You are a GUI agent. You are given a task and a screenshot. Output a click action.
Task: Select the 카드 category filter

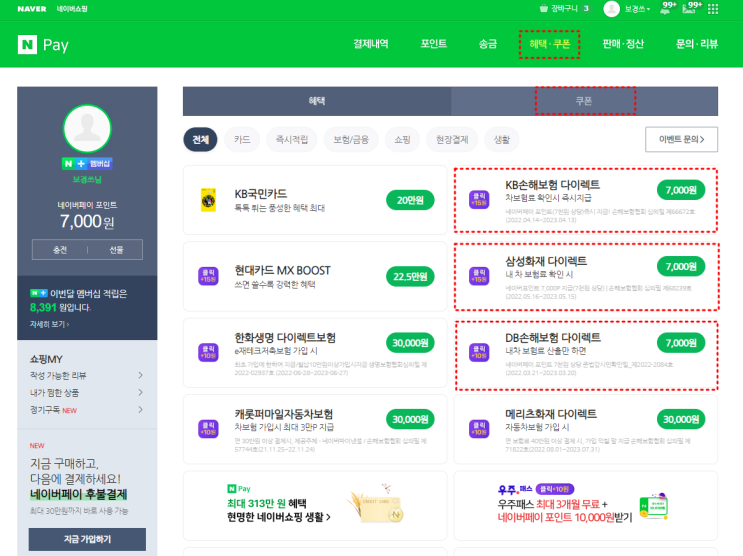click(242, 139)
